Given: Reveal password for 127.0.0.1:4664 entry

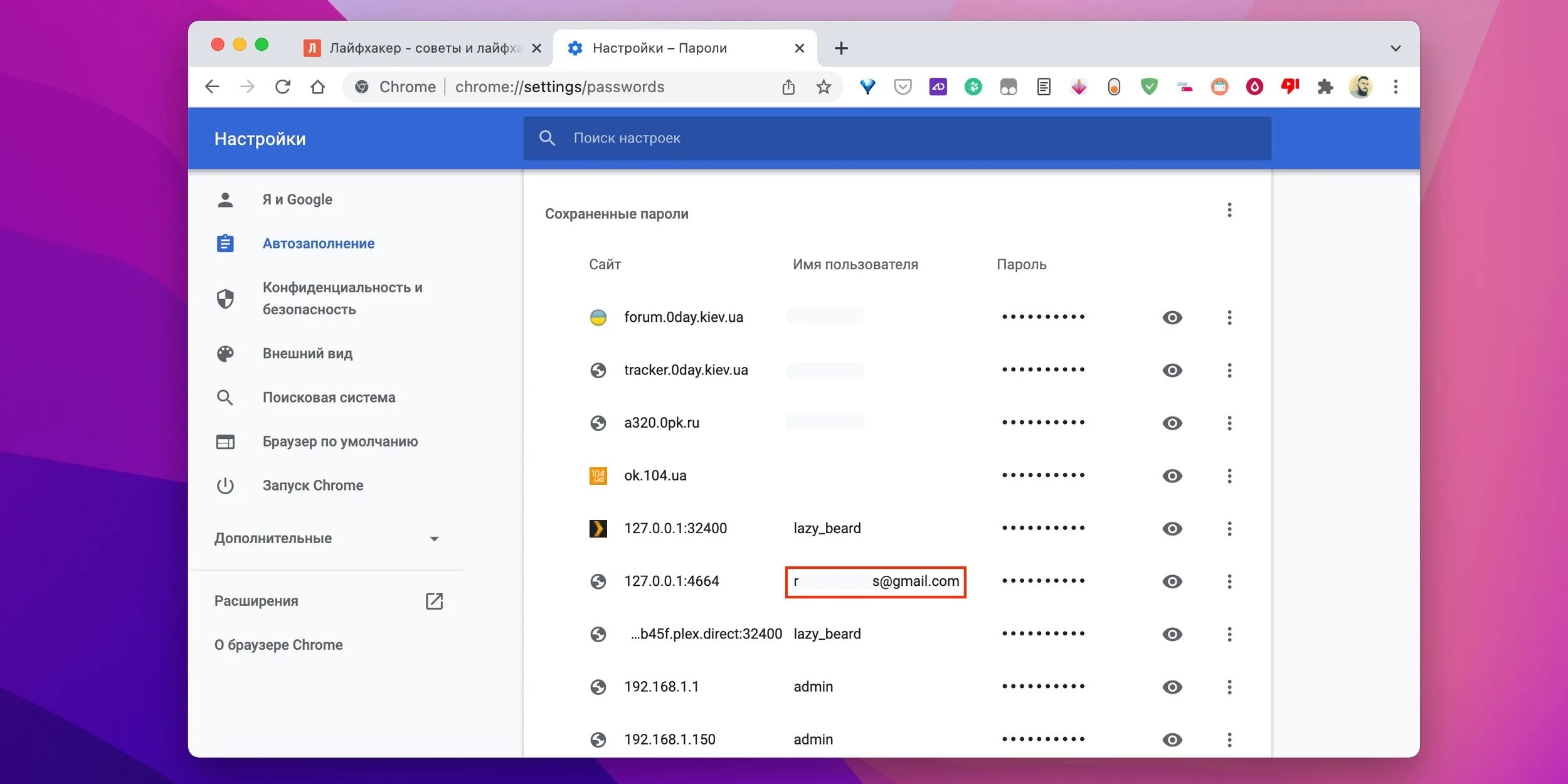Looking at the screenshot, I should coord(1172,581).
